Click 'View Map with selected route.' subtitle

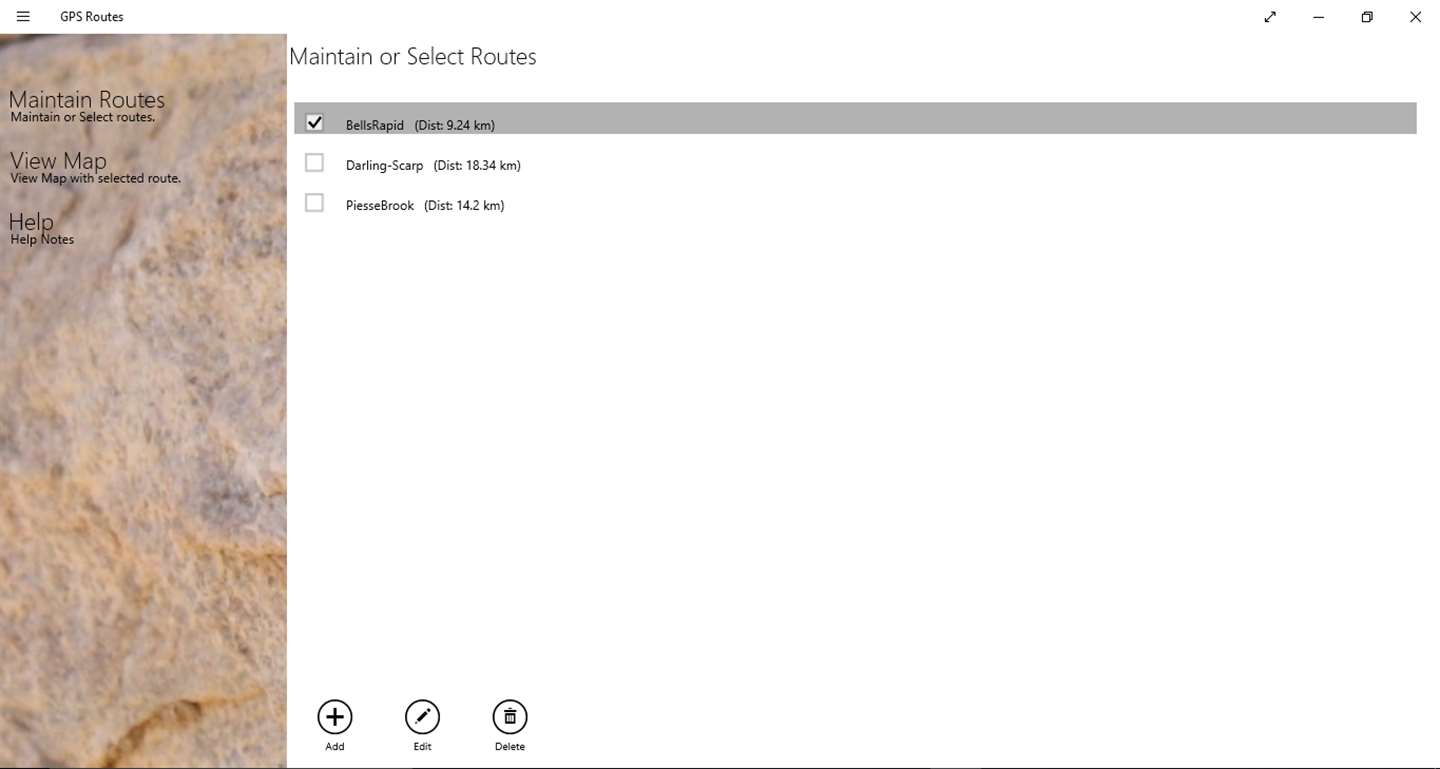click(x=95, y=178)
